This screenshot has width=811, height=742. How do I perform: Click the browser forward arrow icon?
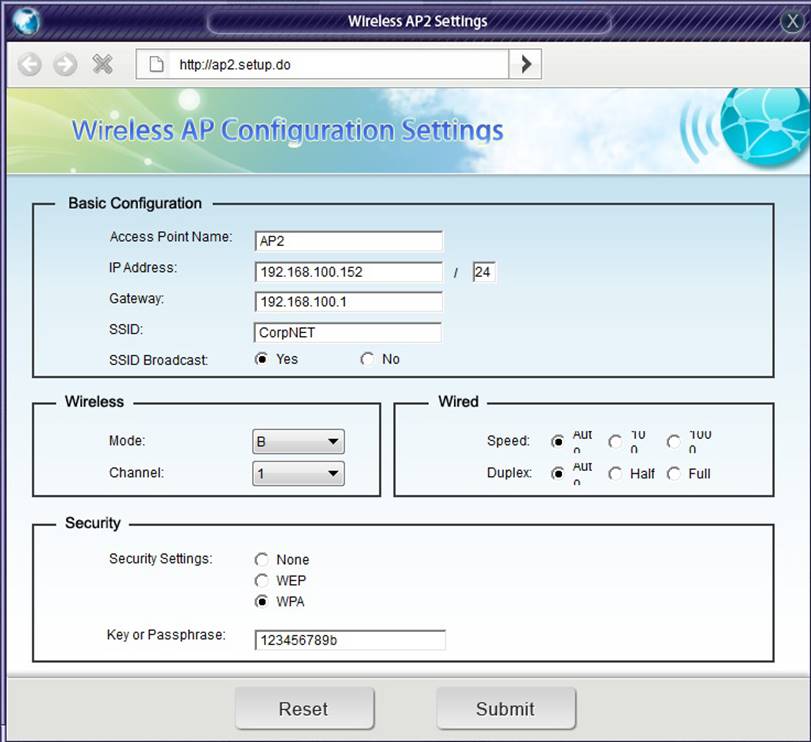click(65, 65)
